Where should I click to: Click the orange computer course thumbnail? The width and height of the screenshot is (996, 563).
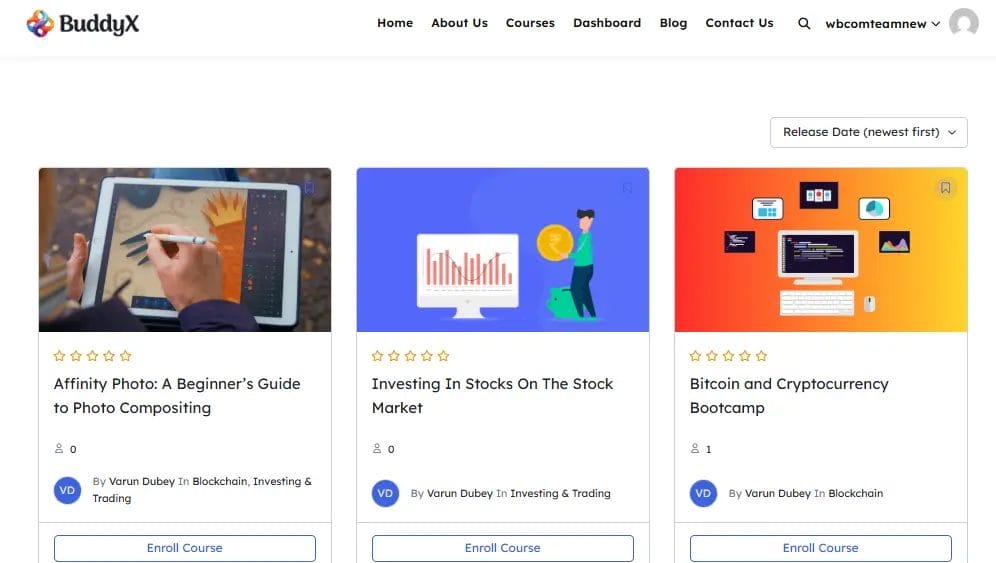(x=821, y=250)
